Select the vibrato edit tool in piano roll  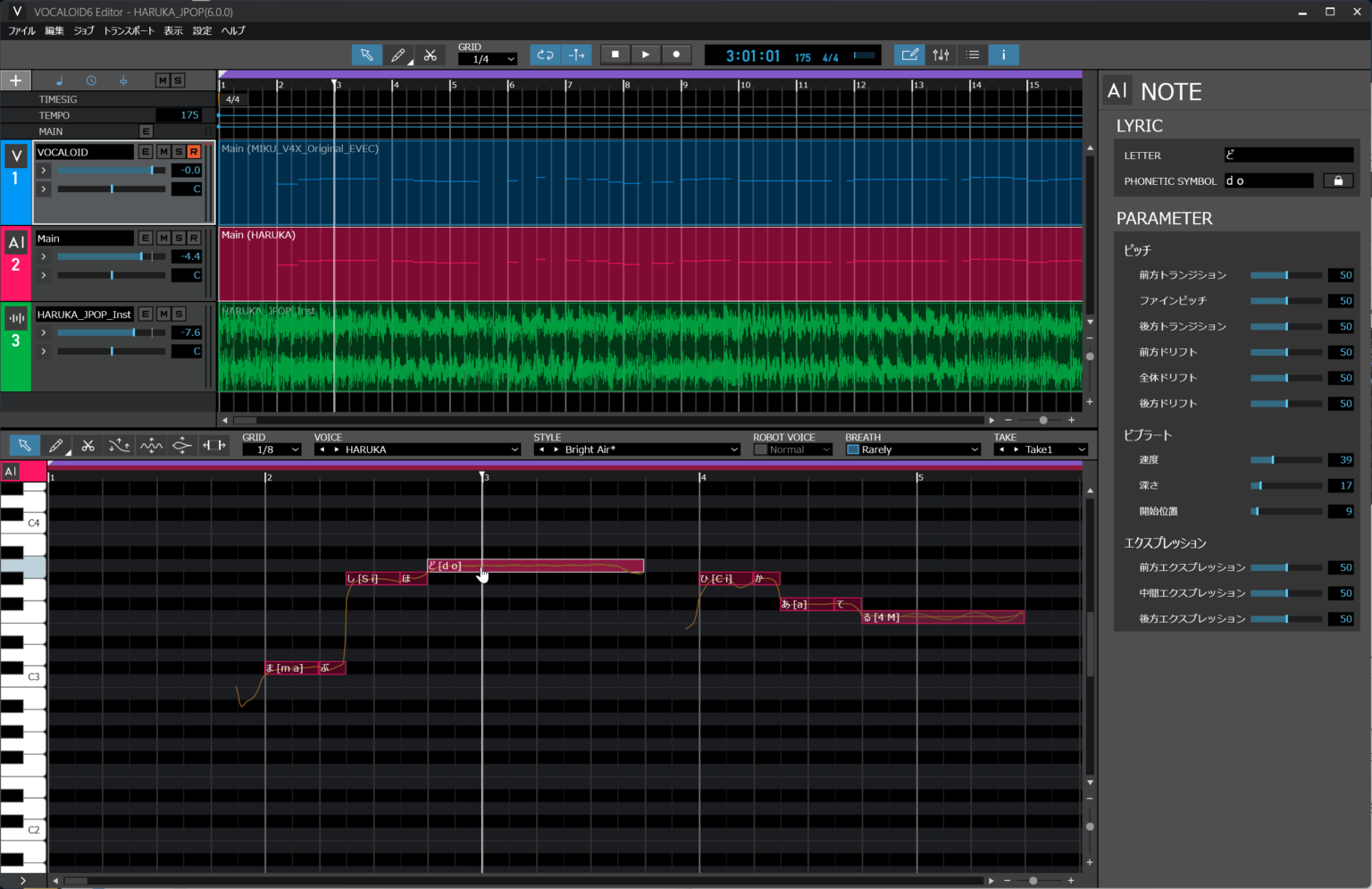click(151, 445)
